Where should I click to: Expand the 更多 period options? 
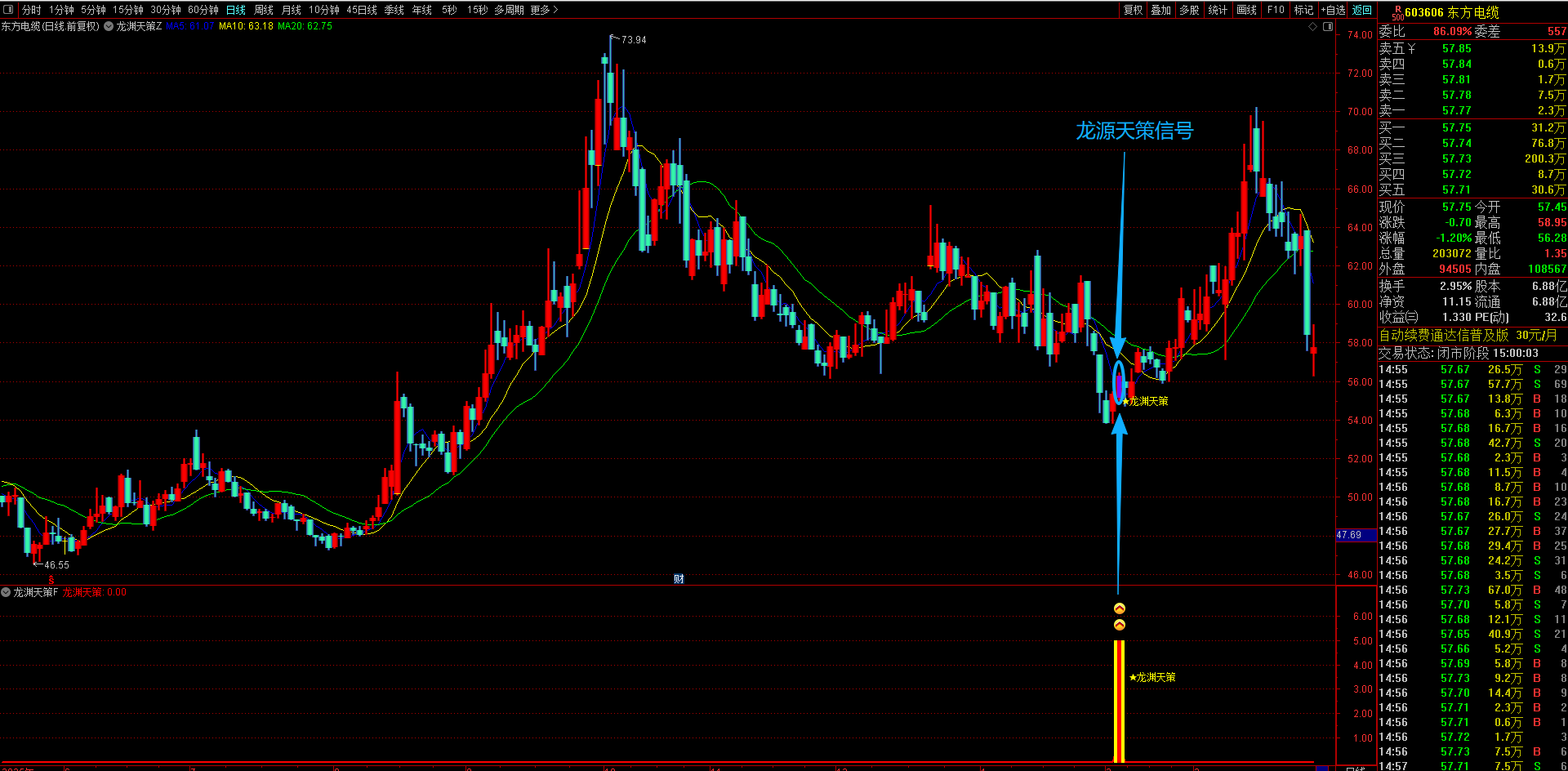544,10
